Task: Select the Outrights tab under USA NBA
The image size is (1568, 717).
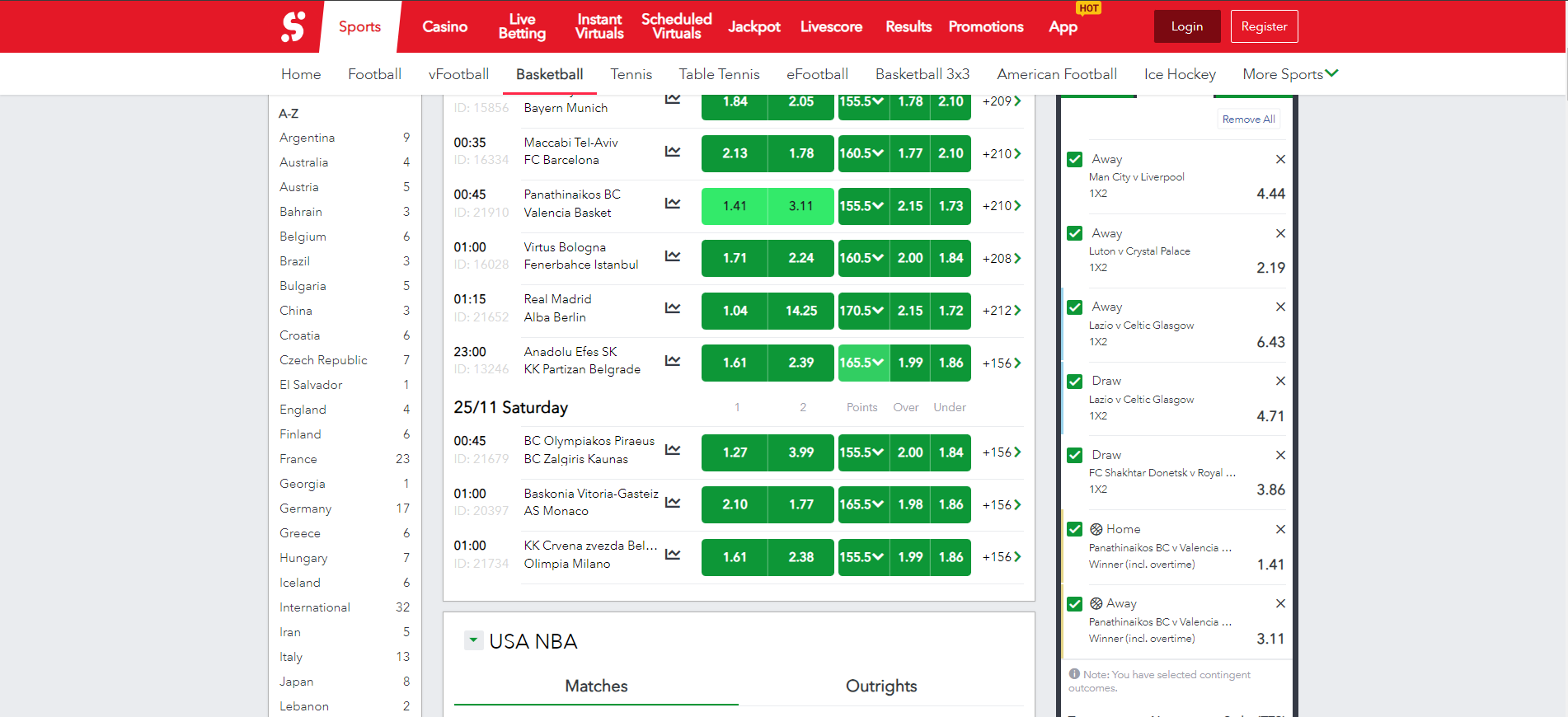Action: 881,686
